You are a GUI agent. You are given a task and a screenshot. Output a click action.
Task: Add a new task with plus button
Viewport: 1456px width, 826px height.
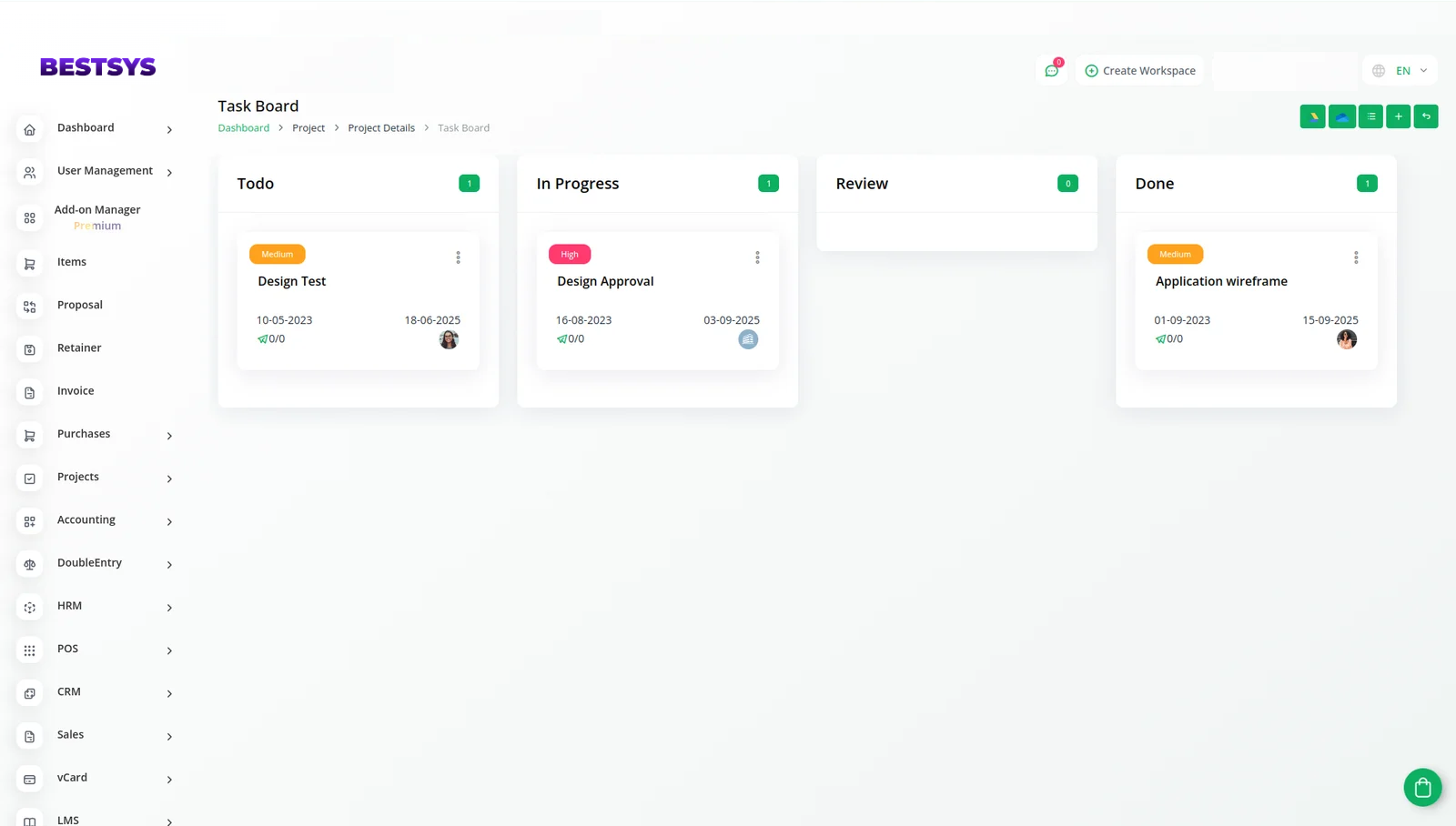[x=1399, y=116]
